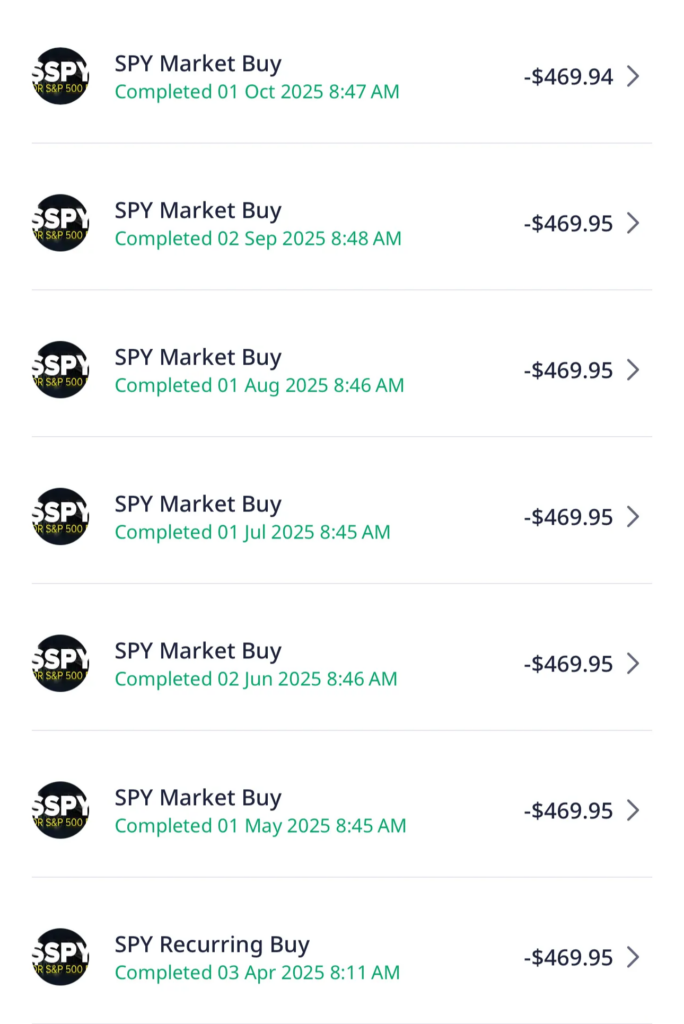
Task: Open SPY Market Buy title dated 01 May 2025
Action: click(x=198, y=798)
